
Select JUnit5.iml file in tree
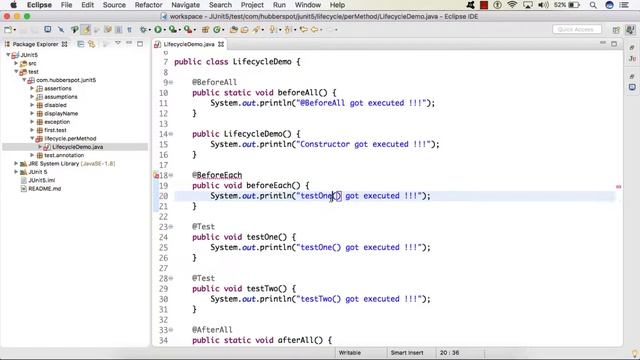point(41,180)
